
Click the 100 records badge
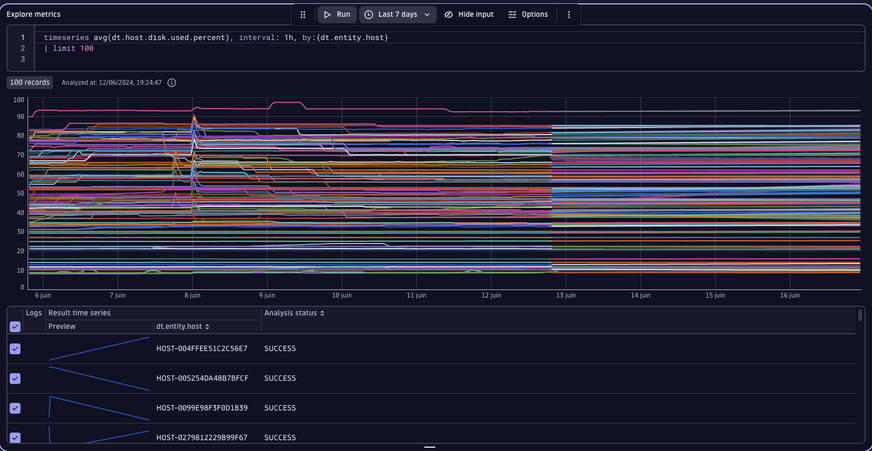(x=30, y=83)
